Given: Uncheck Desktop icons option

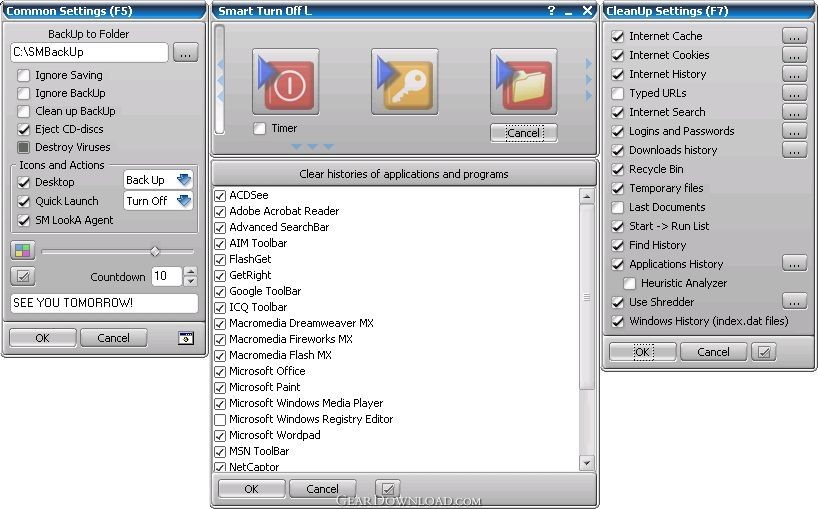Looking at the screenshot, I should point(23,182).
